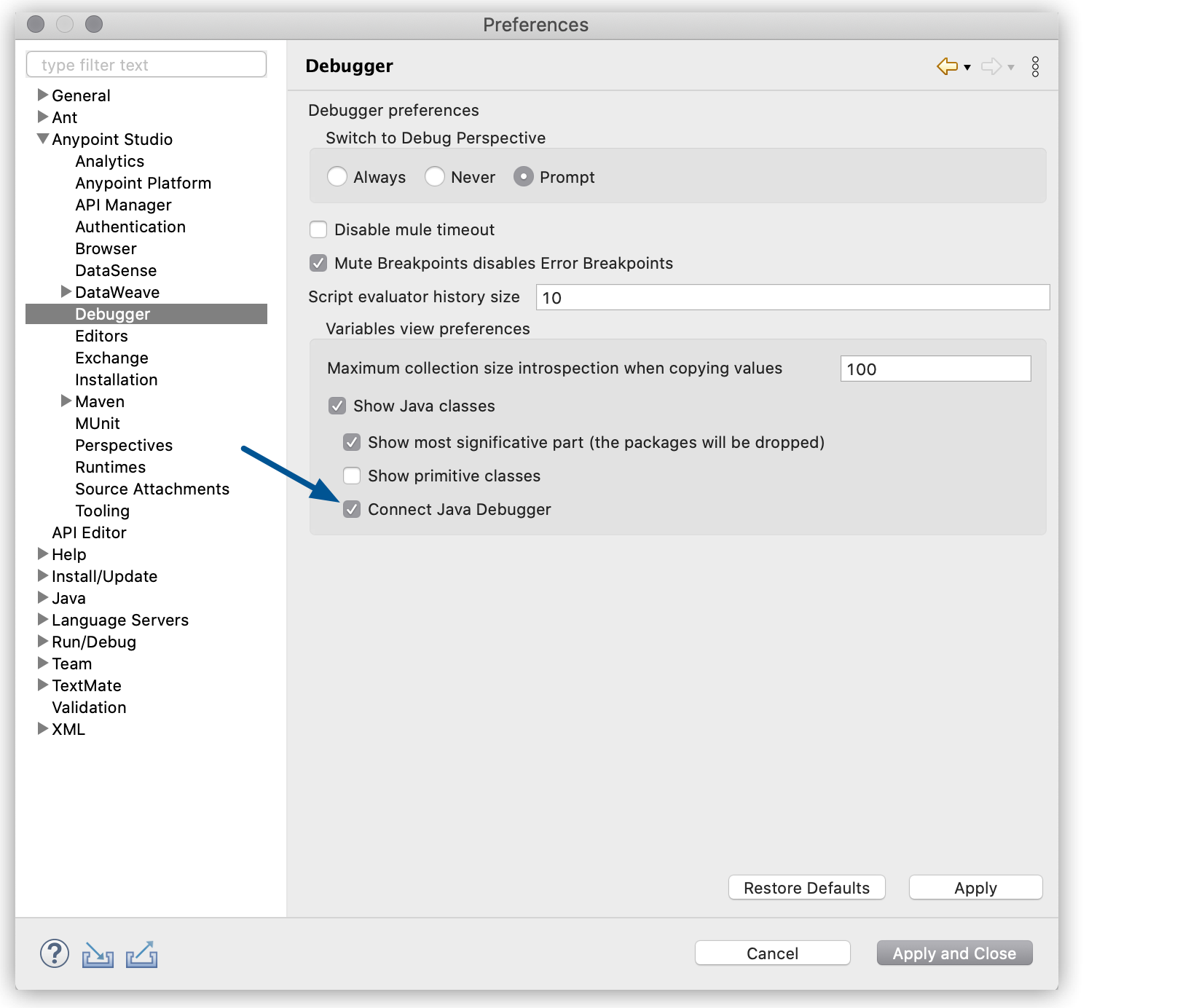This screenshot has height=1008, width=1180.
Task: Click the Export preferences icon
Action: click(142, 954)
